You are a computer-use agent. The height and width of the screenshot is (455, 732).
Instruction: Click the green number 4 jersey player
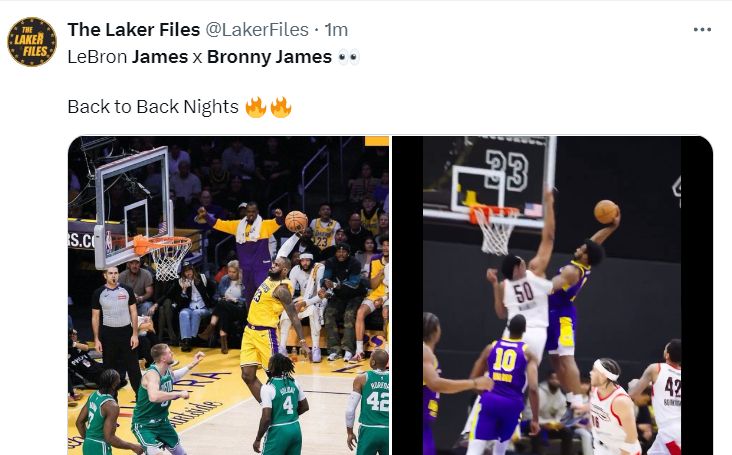pyautogui.click(x=282, y=406)
